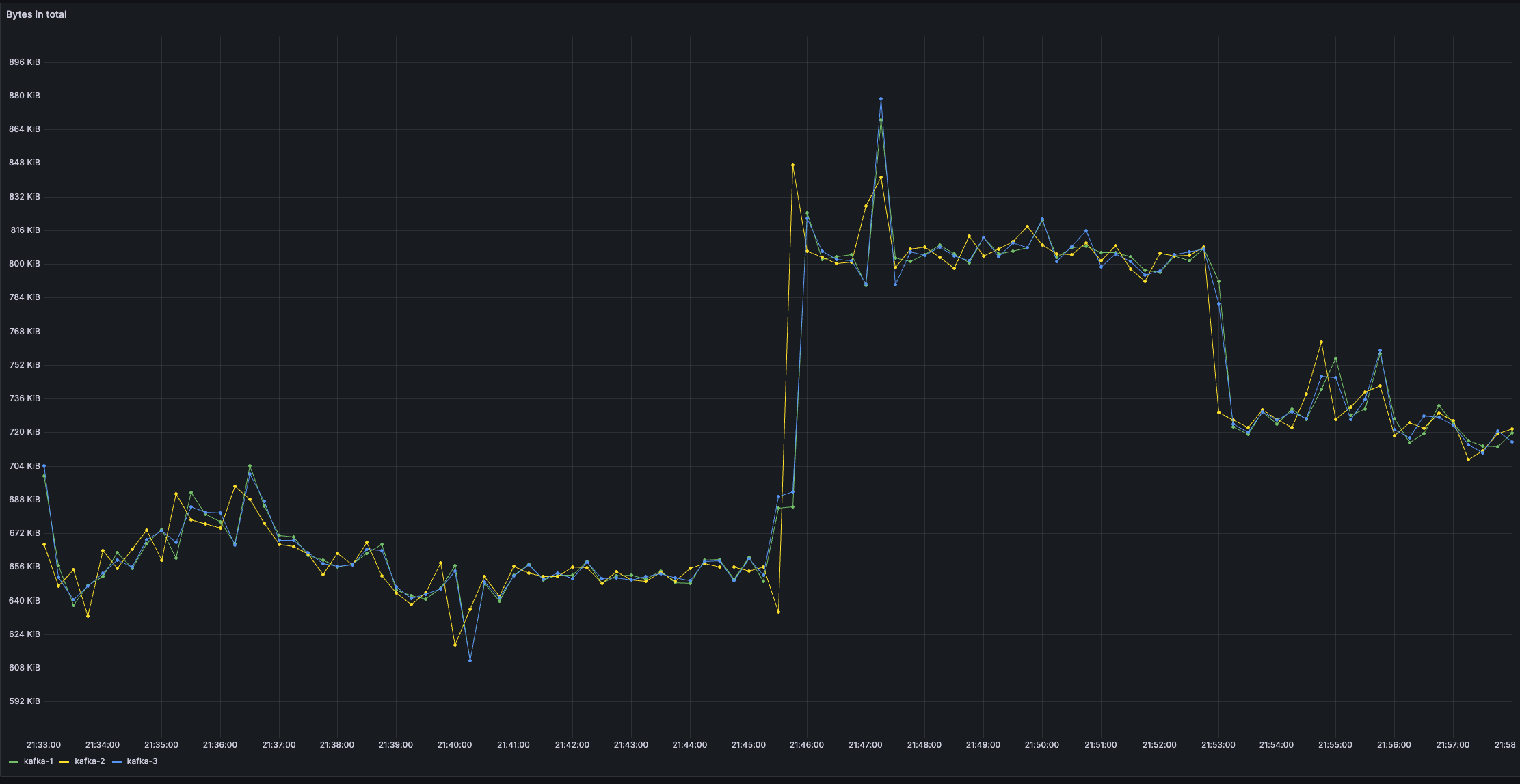The image size is (1520, 784).
Task: Click the 21:53:00 x-axis time label
Action: (x=1218, y=745)
